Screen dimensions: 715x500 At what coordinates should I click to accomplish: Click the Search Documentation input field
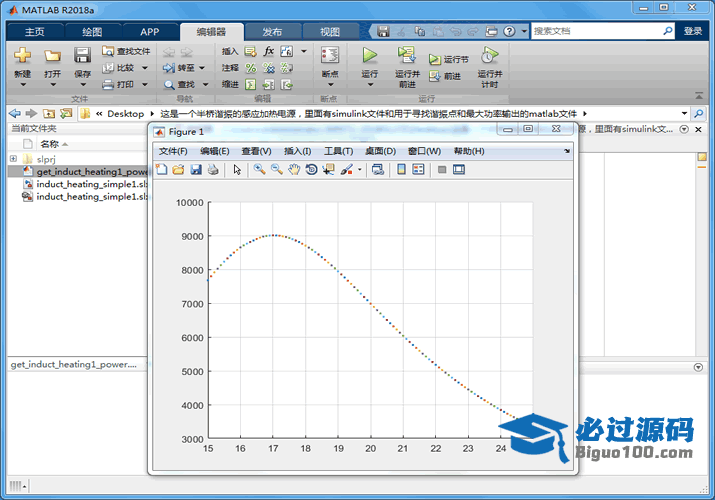pyautogui.click(x=597, y=31)
